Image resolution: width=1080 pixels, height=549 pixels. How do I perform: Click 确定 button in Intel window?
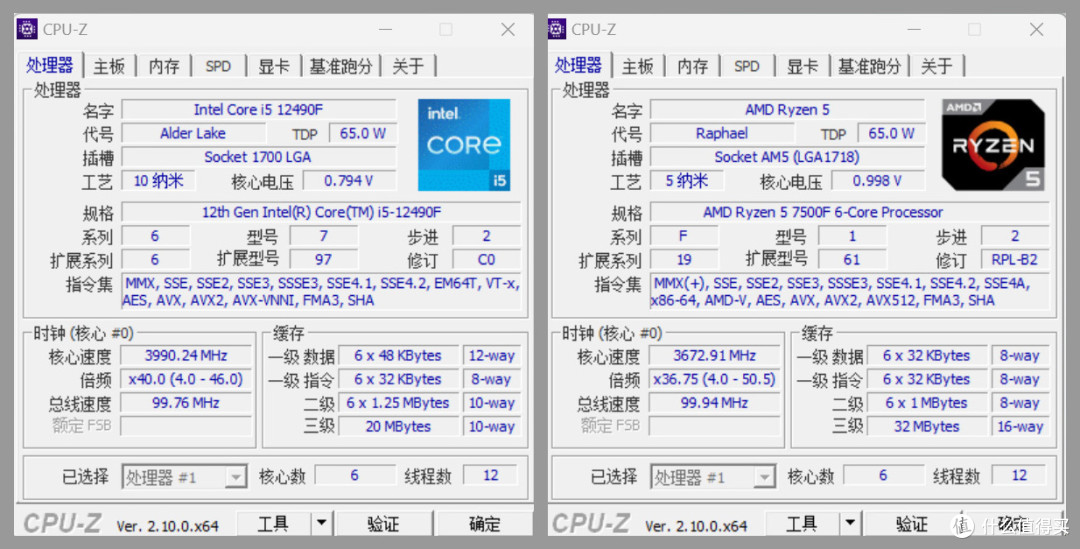click(x=484, y=524)
